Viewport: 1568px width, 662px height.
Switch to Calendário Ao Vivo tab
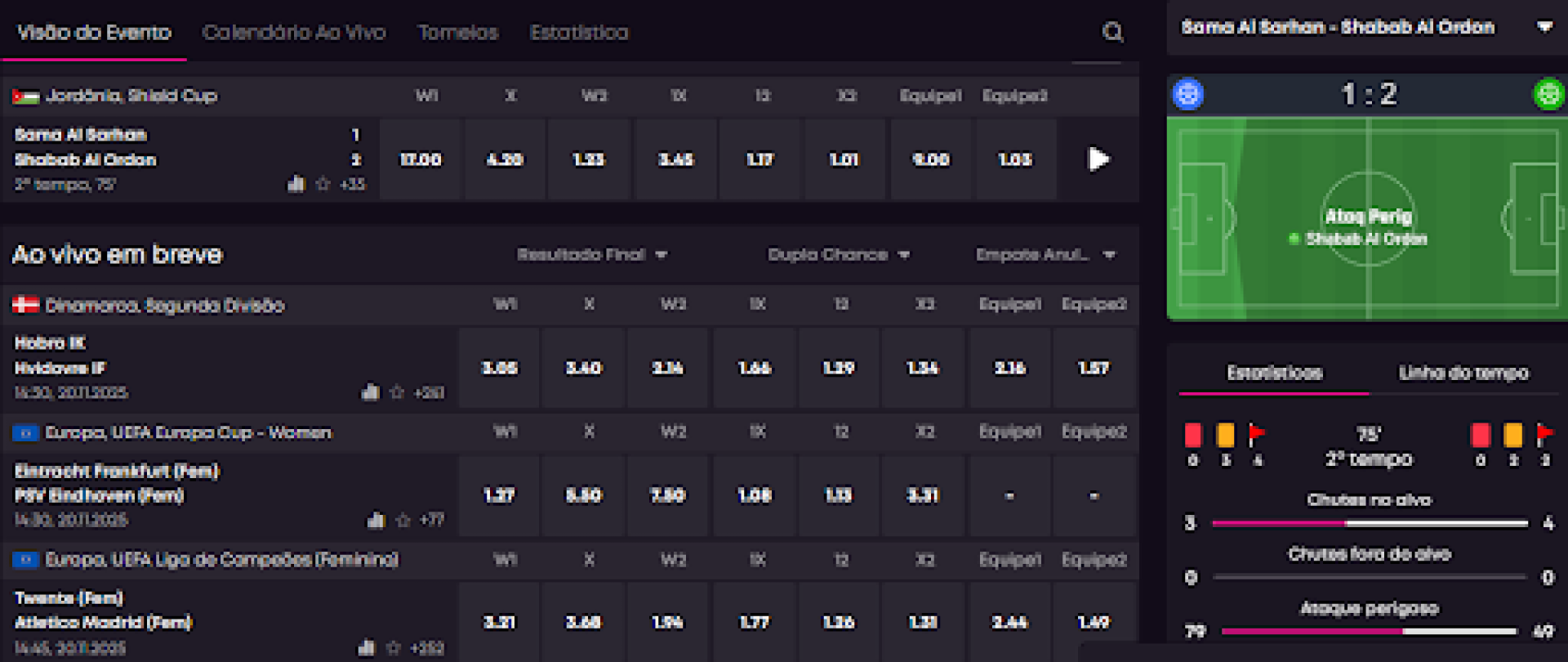294,33
